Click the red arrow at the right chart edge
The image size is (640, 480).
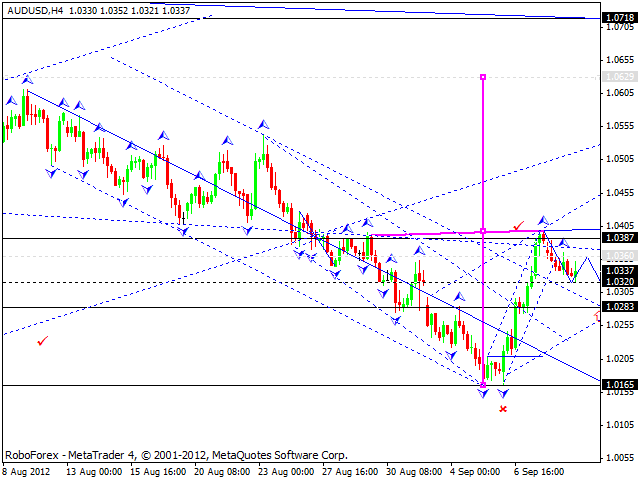pyautogui.click(x=597, y=316)
